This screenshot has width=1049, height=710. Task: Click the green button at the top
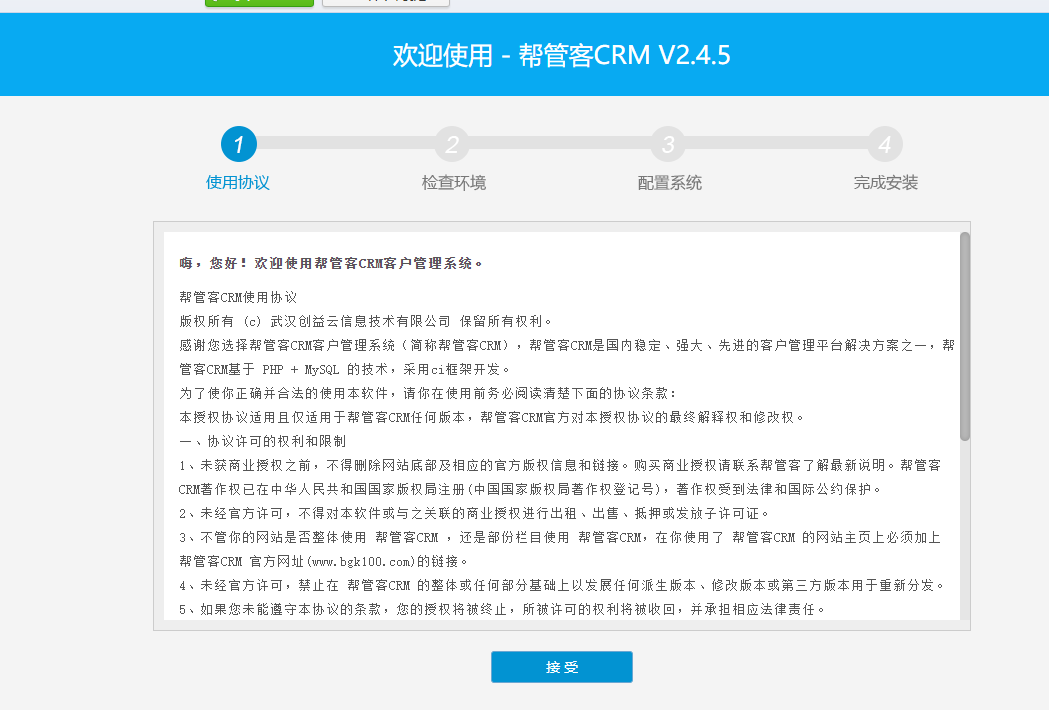tap(258, 2)
